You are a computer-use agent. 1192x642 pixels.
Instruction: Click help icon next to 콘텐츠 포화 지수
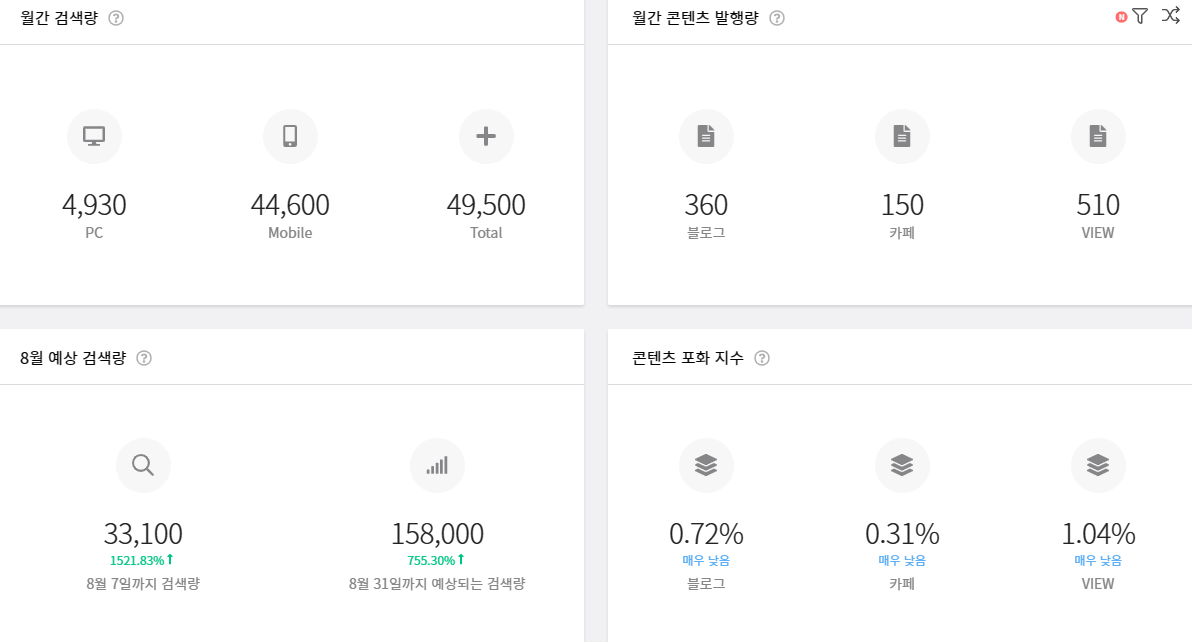762,358
